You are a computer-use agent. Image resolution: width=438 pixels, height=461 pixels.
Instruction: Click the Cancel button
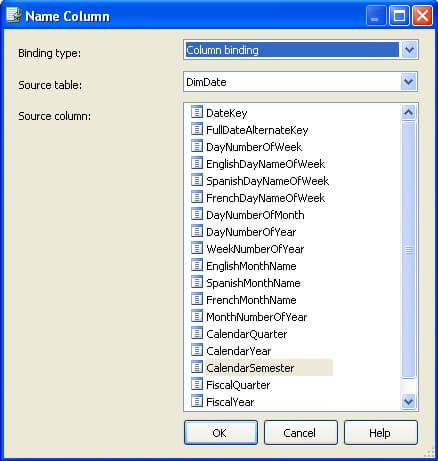(x=301, y=433)
